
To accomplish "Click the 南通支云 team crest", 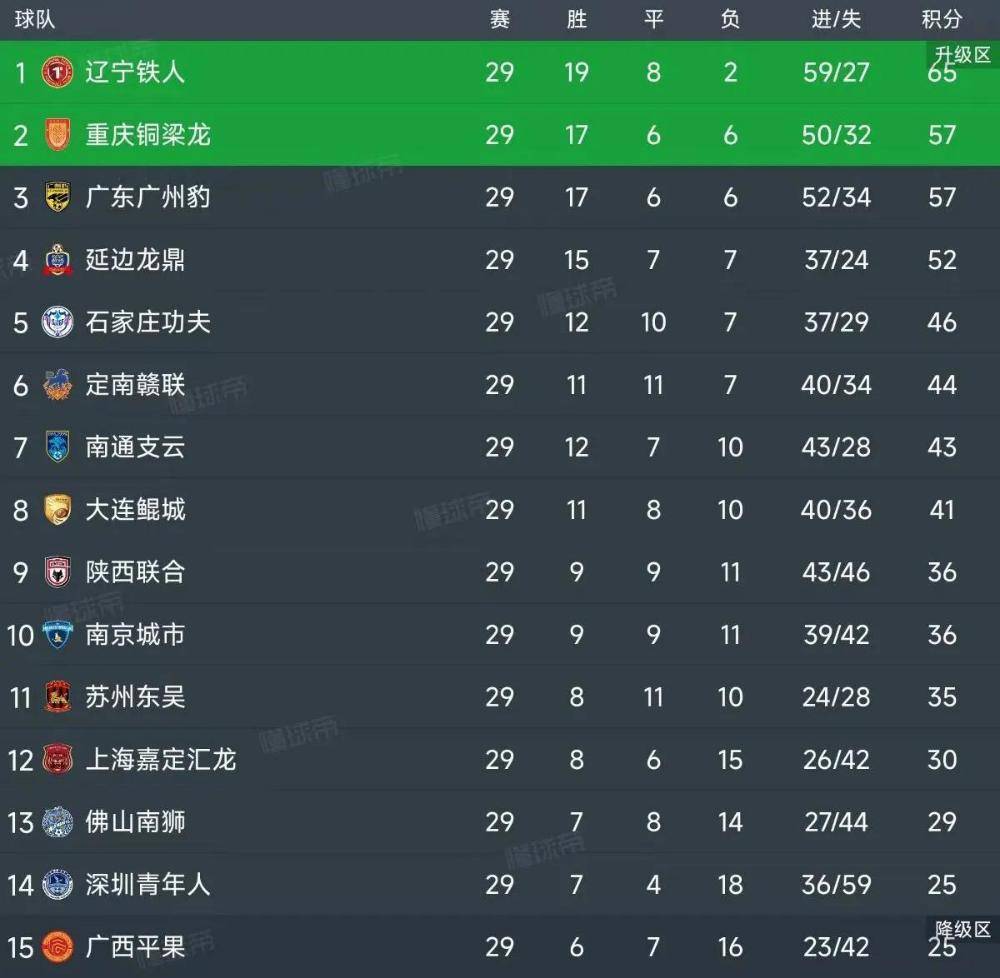I will [x=57, y=447].
